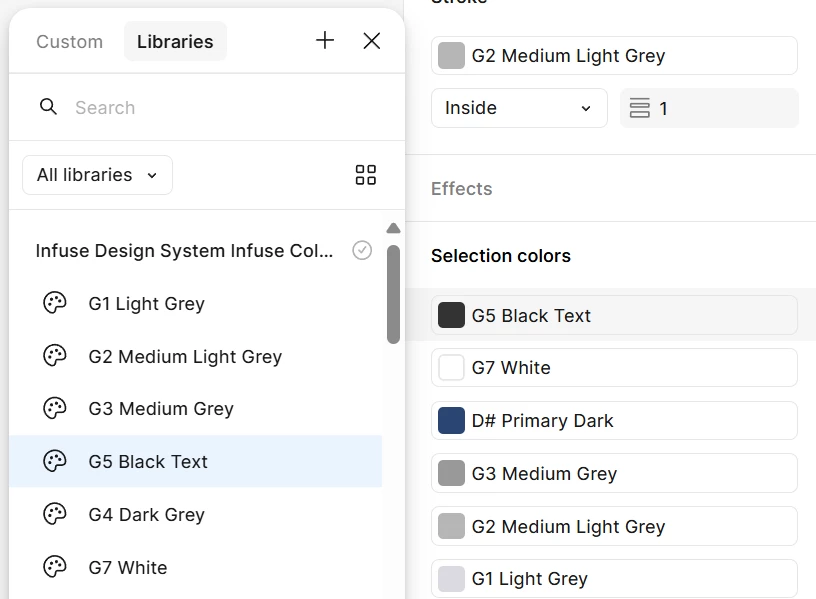The width and height of the screenshot is (816, 599).
Task: Open the Inside stroke position dropdown
Action: [x=518, y=108]
